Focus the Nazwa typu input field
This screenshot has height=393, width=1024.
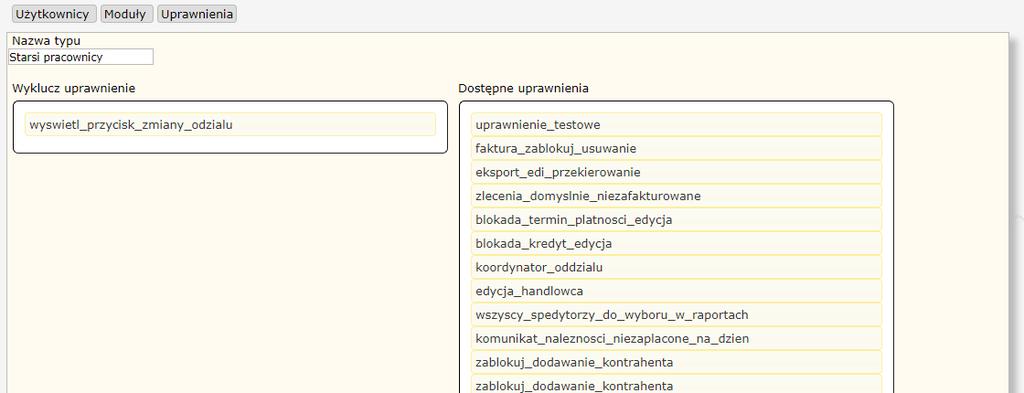point(81,57)
